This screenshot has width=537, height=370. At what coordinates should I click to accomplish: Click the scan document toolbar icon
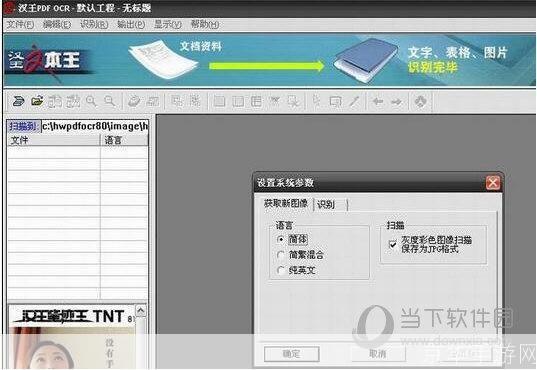point(18,101)
